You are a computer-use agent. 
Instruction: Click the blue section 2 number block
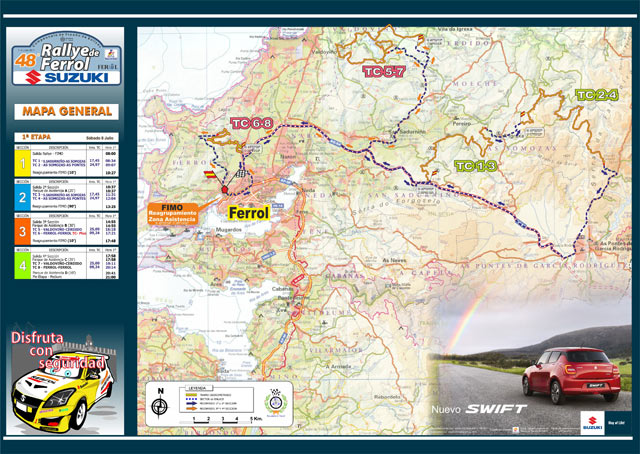[22, 198]
